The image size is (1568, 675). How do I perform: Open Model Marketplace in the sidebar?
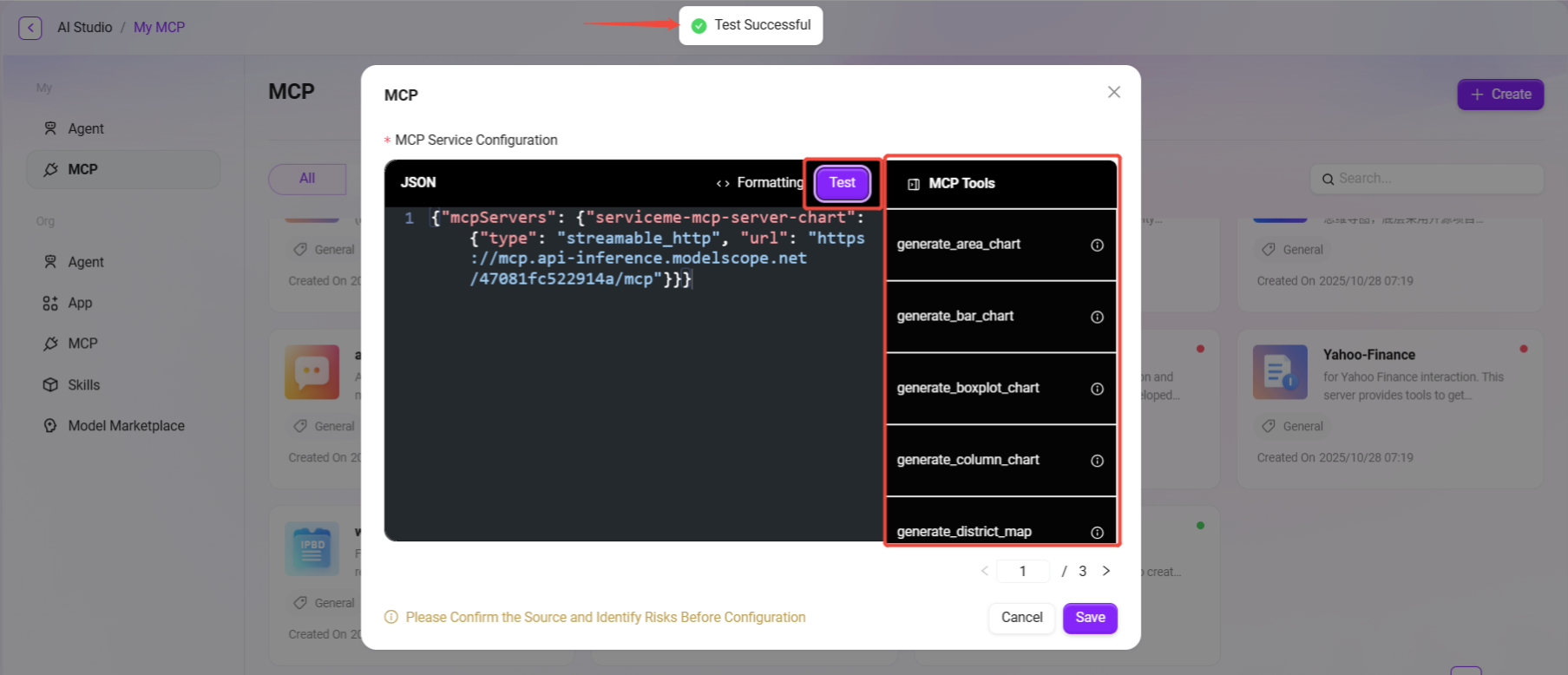point(126,426)
